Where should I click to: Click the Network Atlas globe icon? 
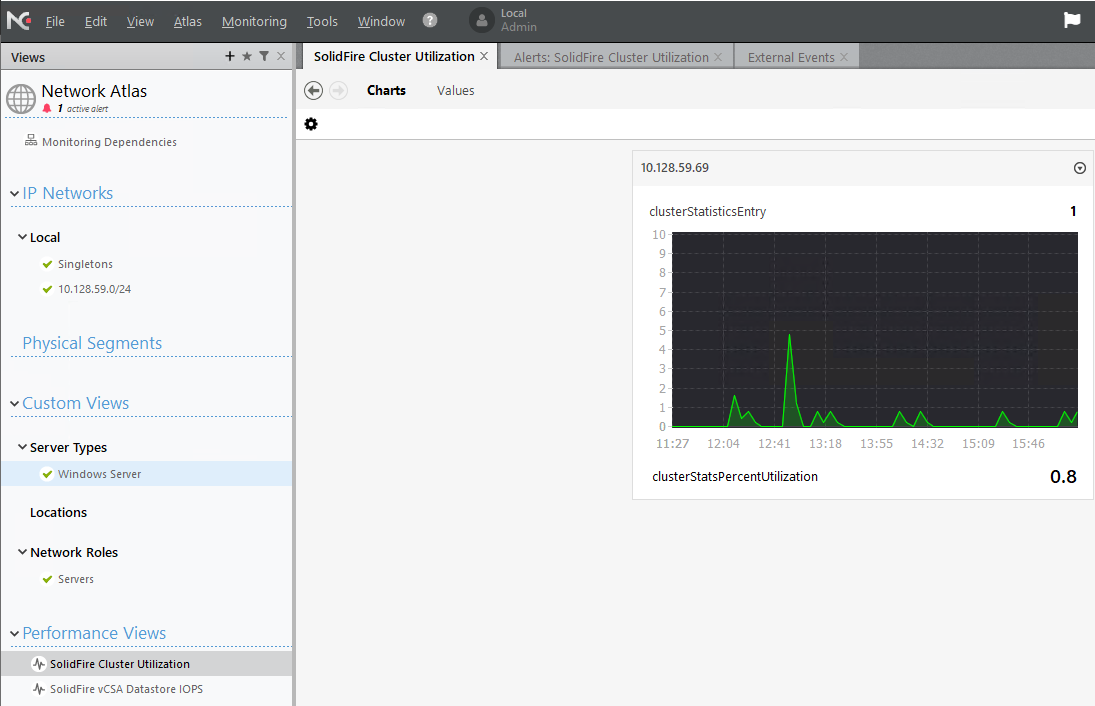21,98
